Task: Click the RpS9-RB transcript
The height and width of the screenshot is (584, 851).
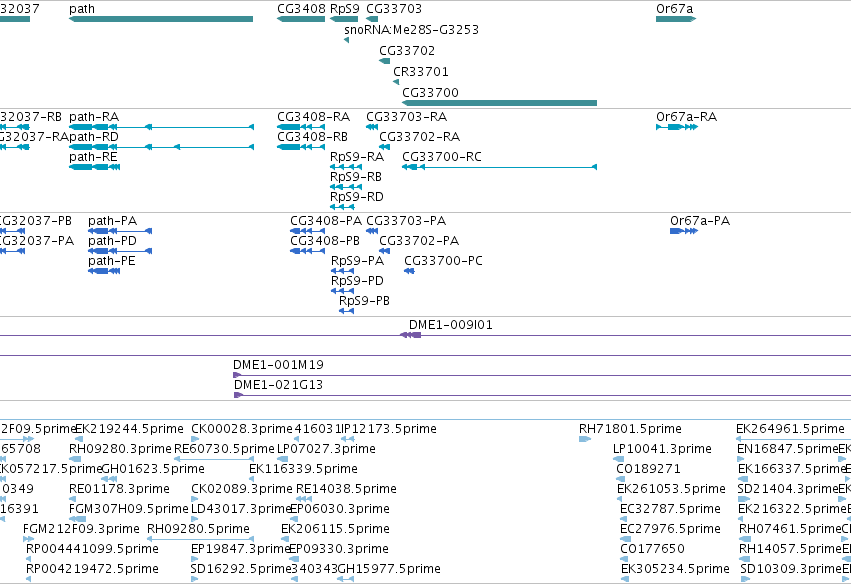Action: 346,187
